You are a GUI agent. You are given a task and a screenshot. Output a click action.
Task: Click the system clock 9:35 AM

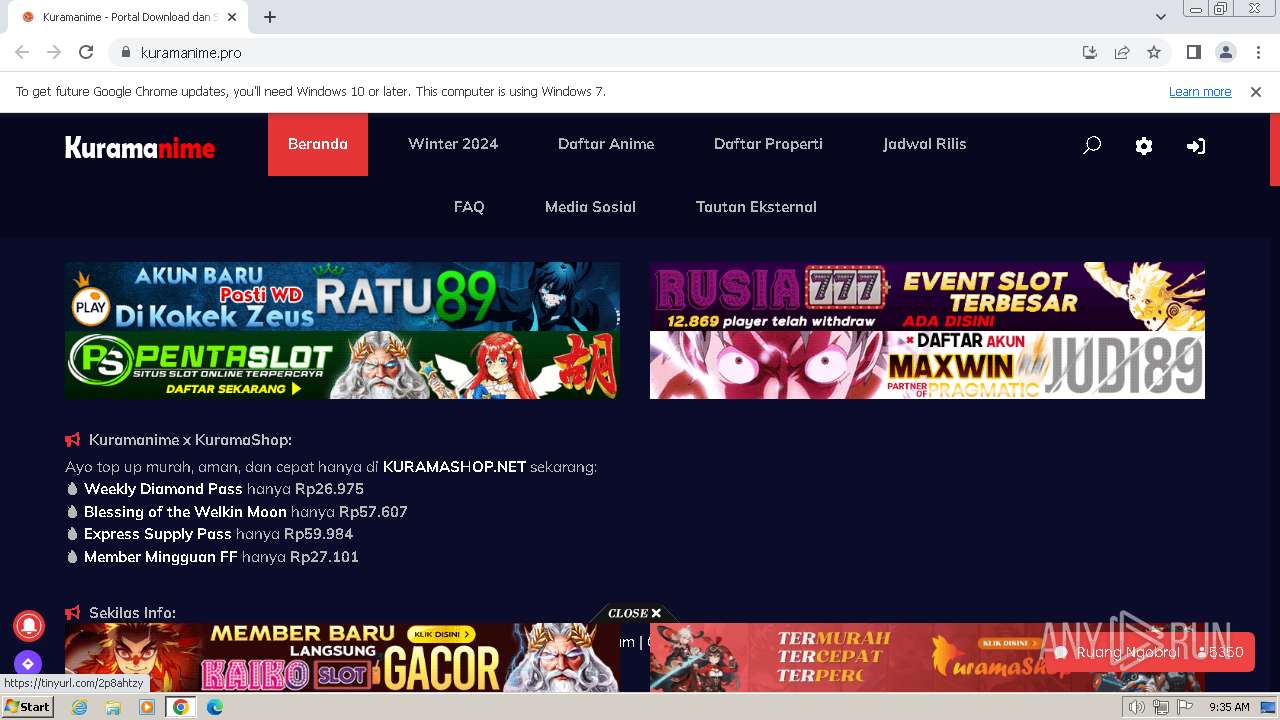click(1229, 707)
